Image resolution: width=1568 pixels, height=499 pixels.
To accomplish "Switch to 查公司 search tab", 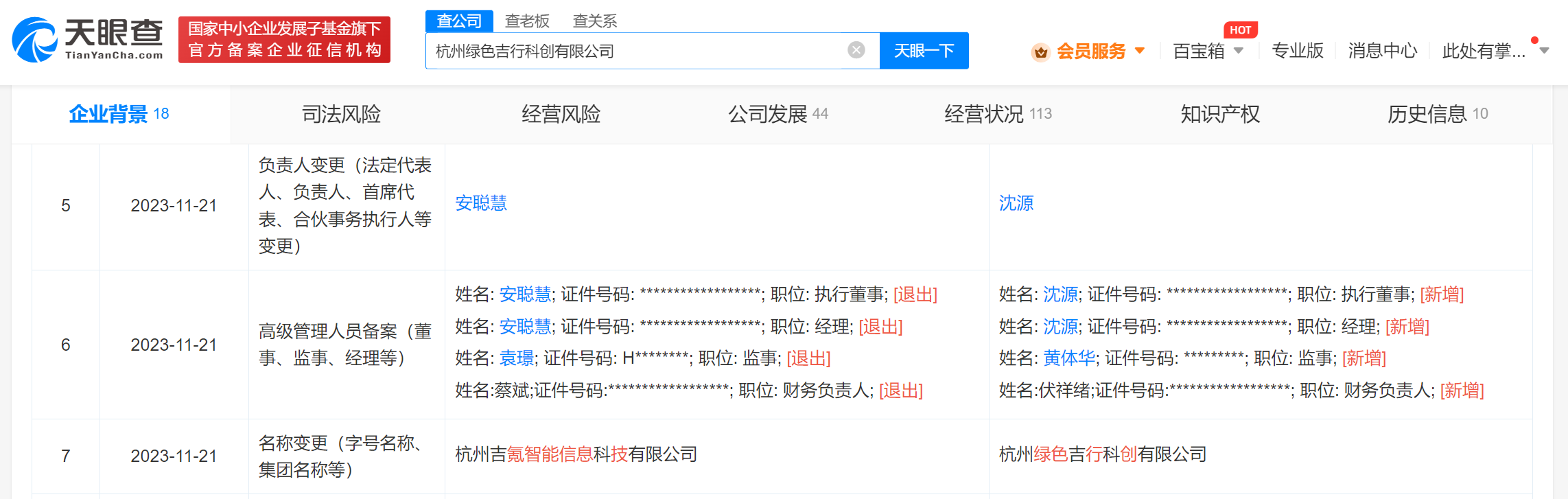I will coord(459,21).
